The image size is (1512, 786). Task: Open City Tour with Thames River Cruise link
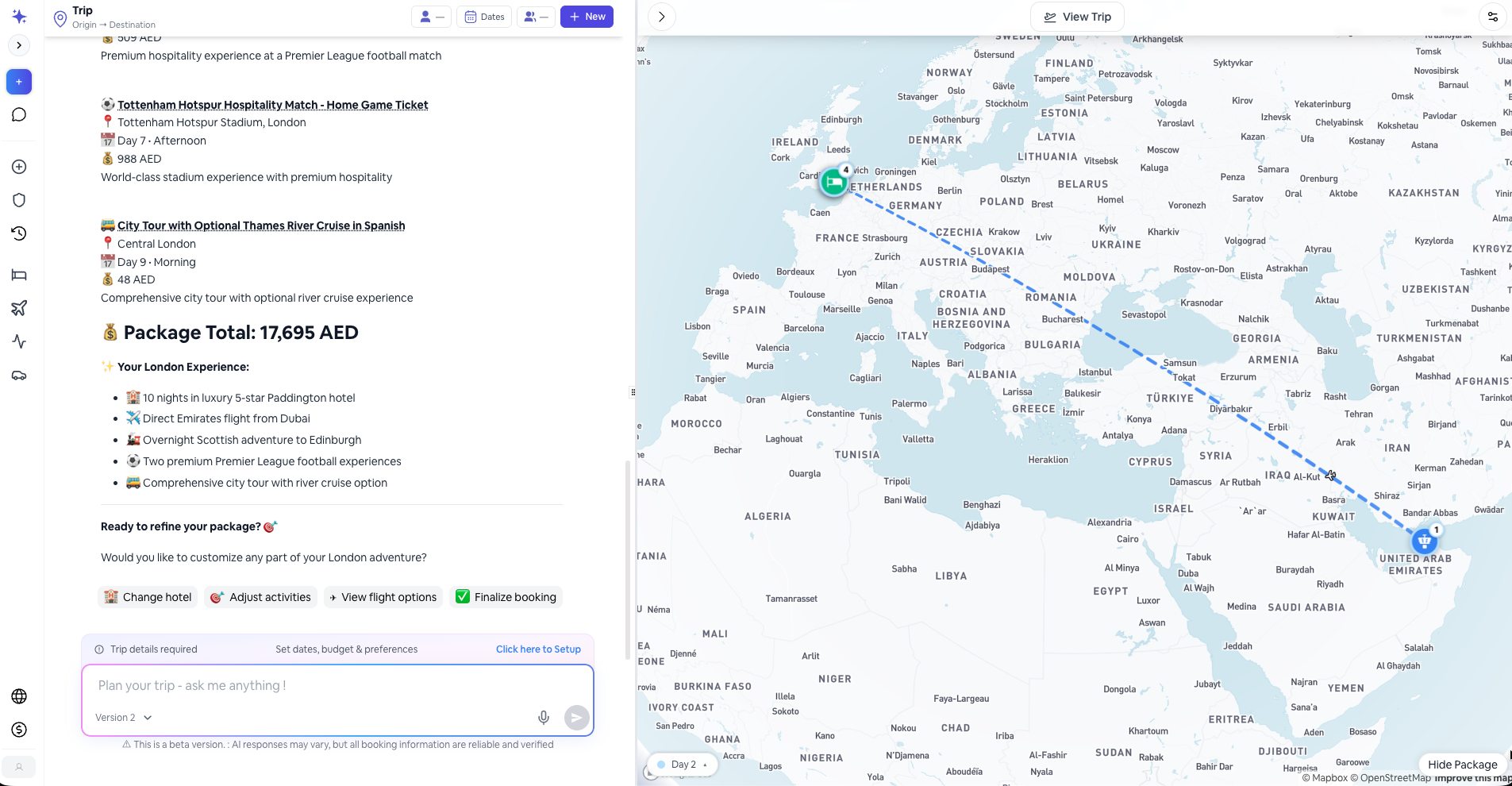click(261, 225)
